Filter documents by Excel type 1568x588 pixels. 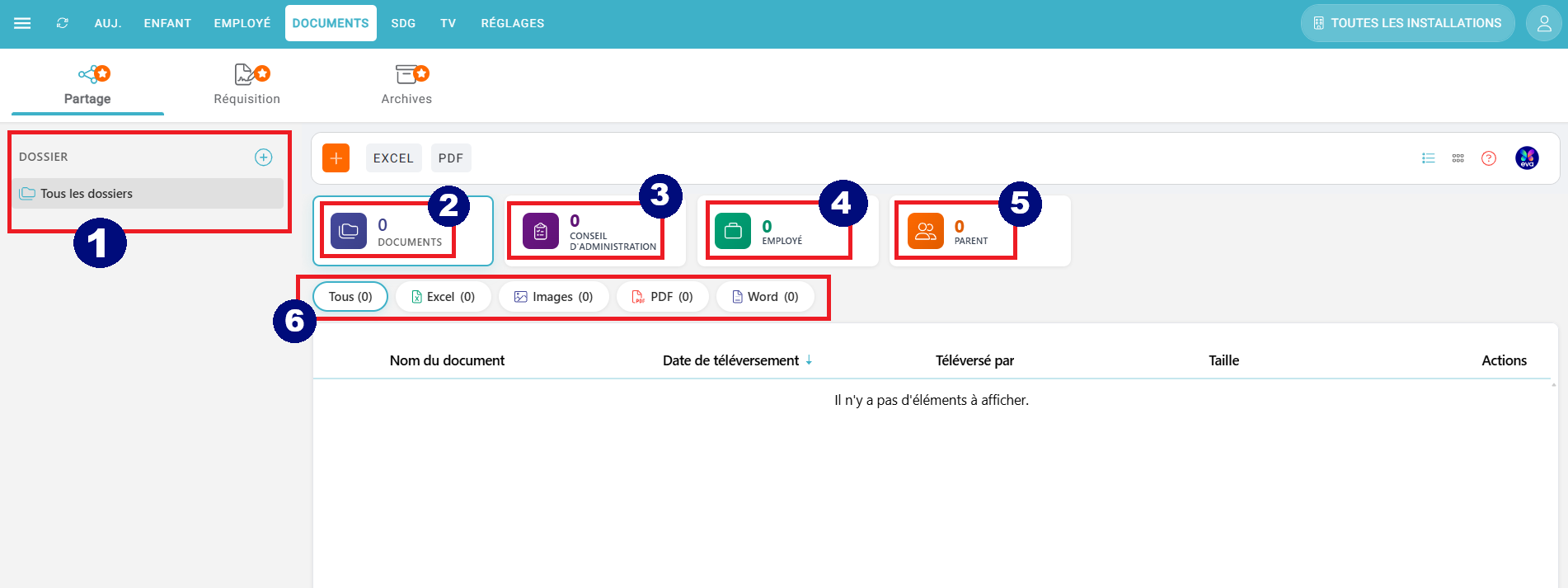pyautogui.click(x=444, y=297)
